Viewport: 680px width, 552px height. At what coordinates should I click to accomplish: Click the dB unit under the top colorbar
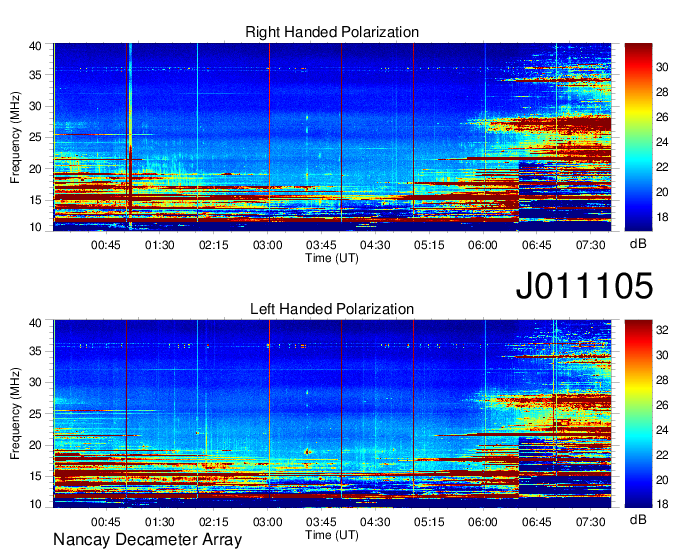coord(638,244)
